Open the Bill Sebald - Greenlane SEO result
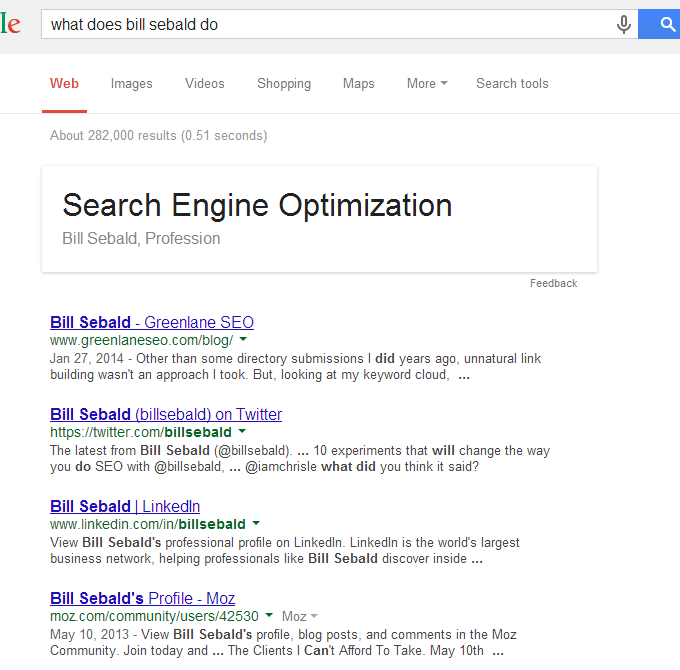 152,322
